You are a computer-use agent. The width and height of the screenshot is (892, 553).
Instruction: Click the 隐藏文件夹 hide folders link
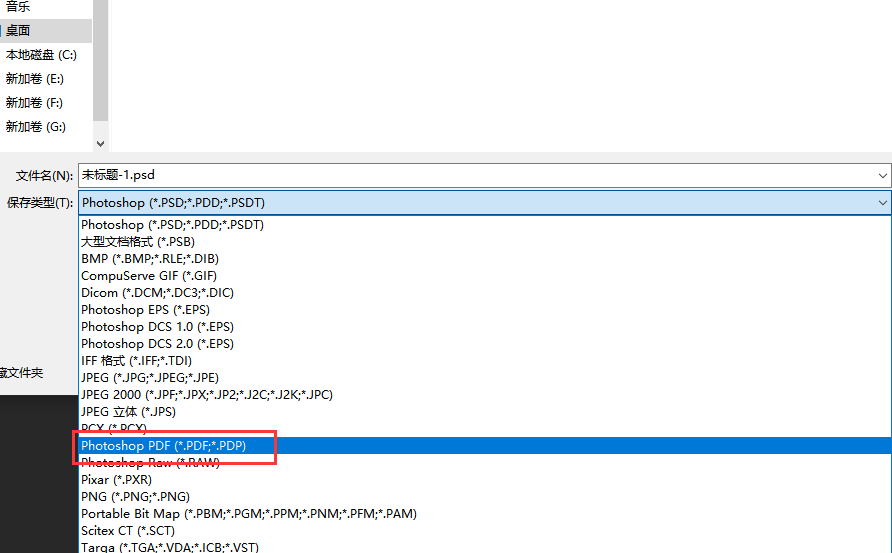tap(22, 373)
